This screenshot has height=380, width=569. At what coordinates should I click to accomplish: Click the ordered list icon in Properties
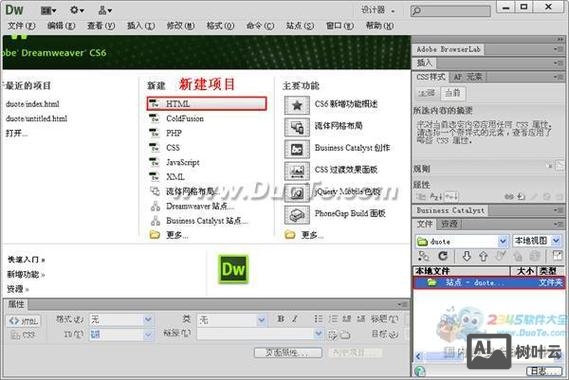[x=333, y=319]
